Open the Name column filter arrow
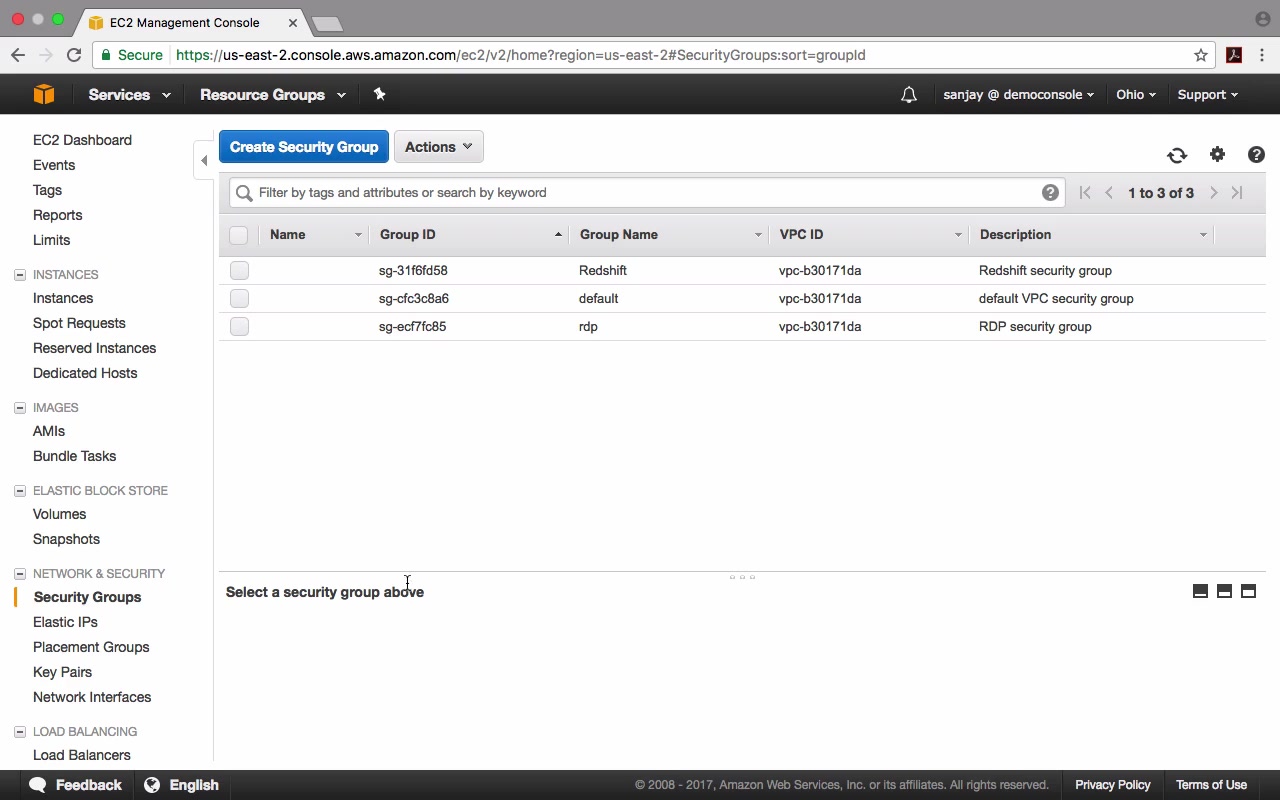This screenshot has width=1280, height=800. pyautogui.click(x=358, y=235)
